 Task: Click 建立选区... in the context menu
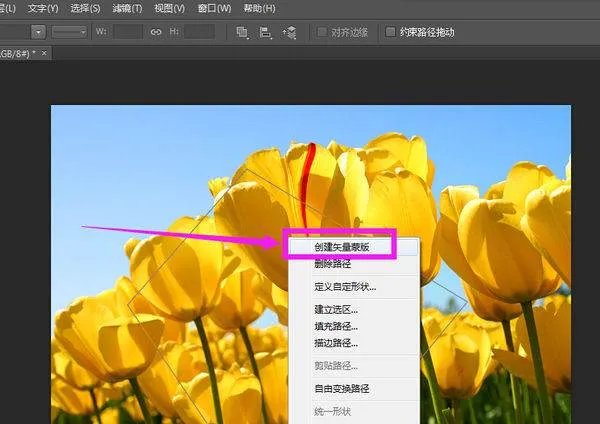click(x=335, y=310)
